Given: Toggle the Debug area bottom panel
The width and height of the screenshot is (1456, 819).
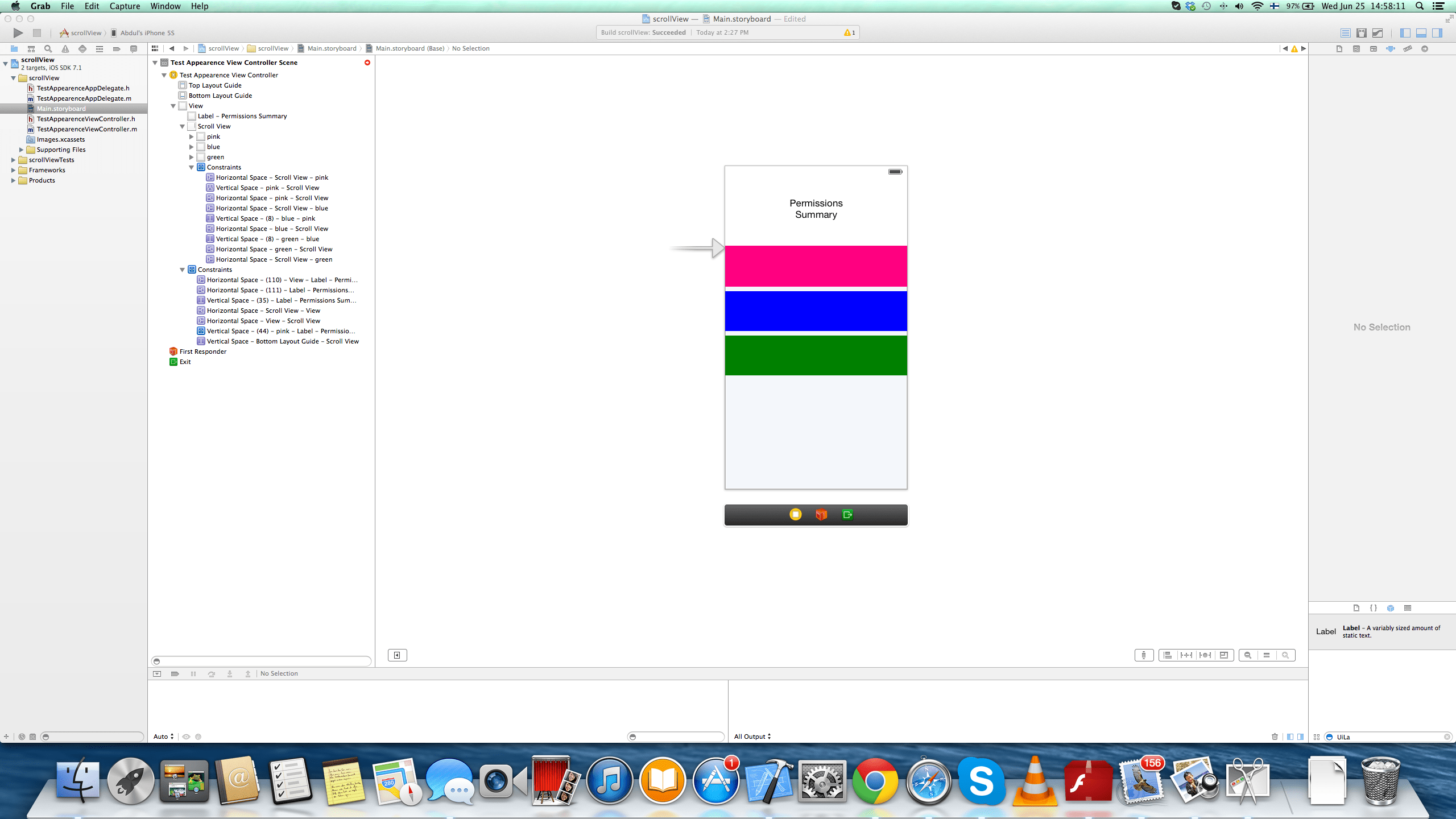Looking at the screenshot, I should click(1421, 33).
